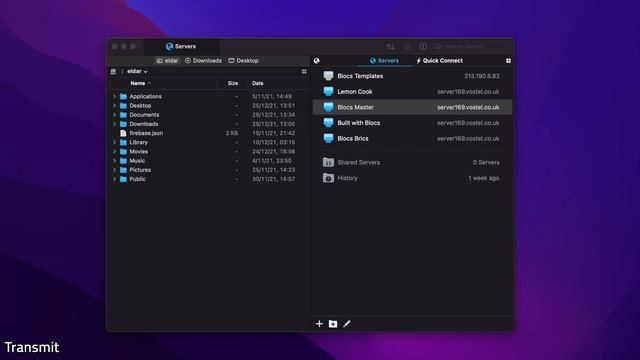Click the 213.190.6.82 address
This screenshot has width=640, height=360.
[x=482, y=76]
